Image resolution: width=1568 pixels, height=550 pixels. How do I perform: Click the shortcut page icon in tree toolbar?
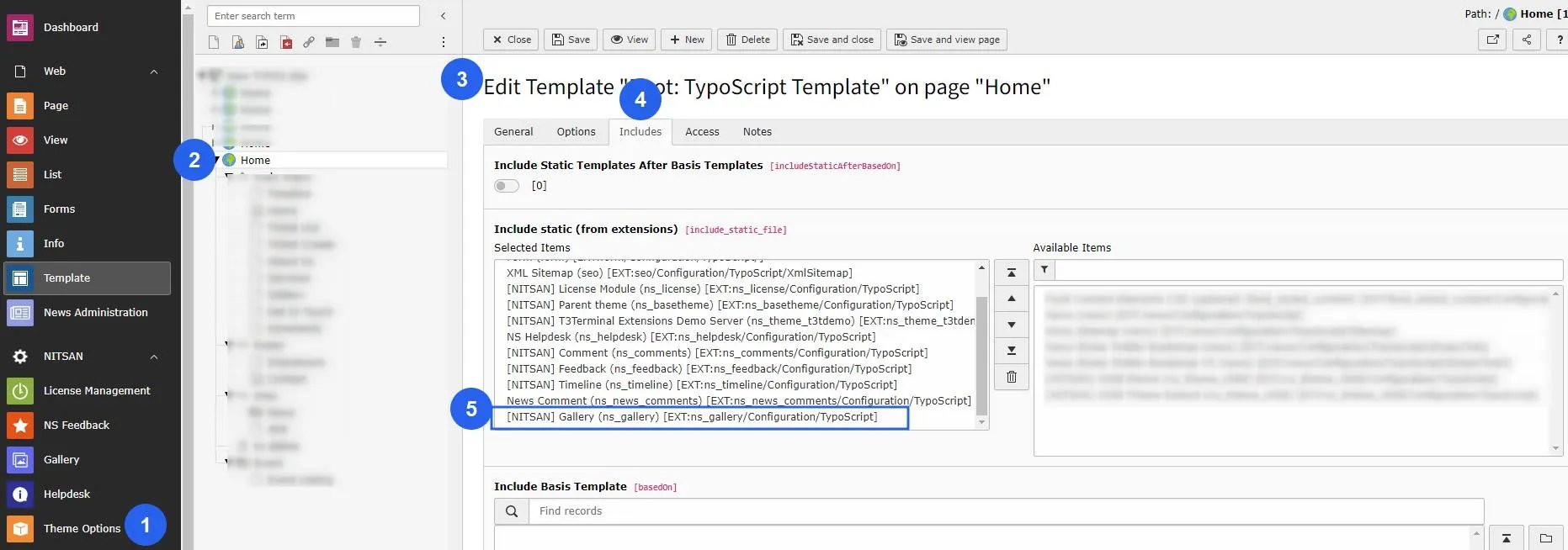[262, 42]
